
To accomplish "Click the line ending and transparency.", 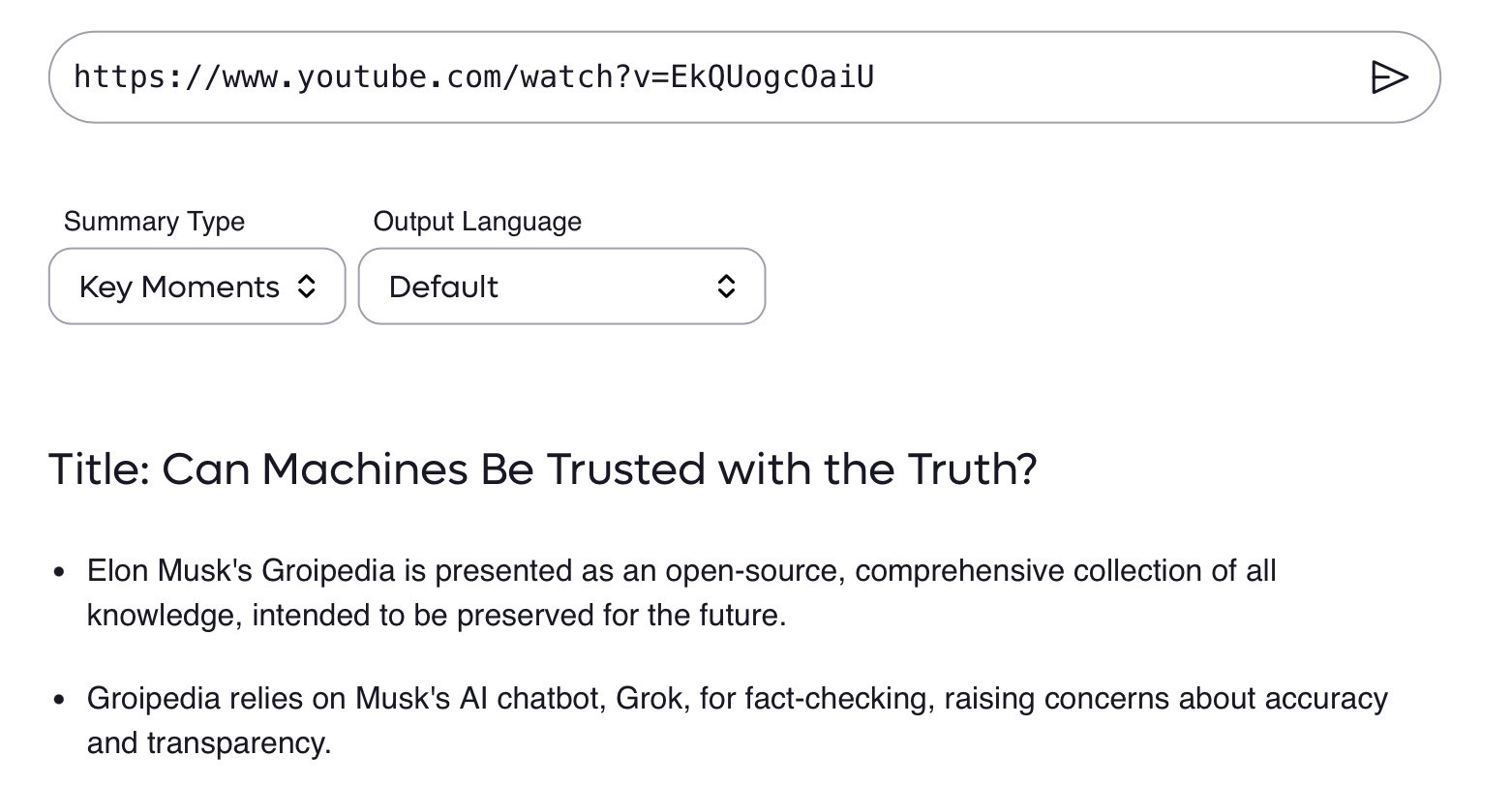I will tap(209, 743).
